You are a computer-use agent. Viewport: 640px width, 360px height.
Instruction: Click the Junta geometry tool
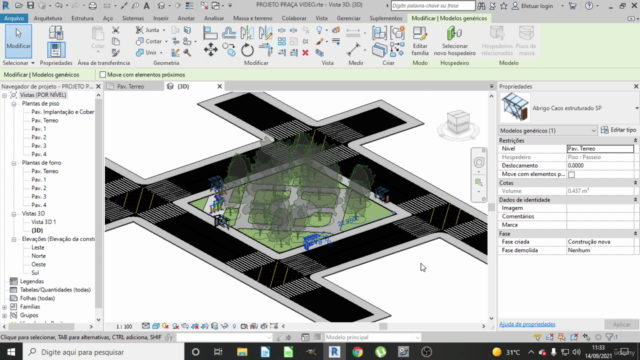(x=149, y=30)
